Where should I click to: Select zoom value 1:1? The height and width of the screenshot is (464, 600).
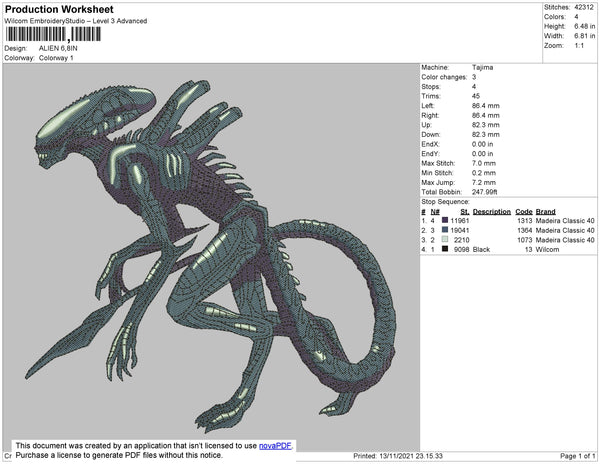coord(579,46)
